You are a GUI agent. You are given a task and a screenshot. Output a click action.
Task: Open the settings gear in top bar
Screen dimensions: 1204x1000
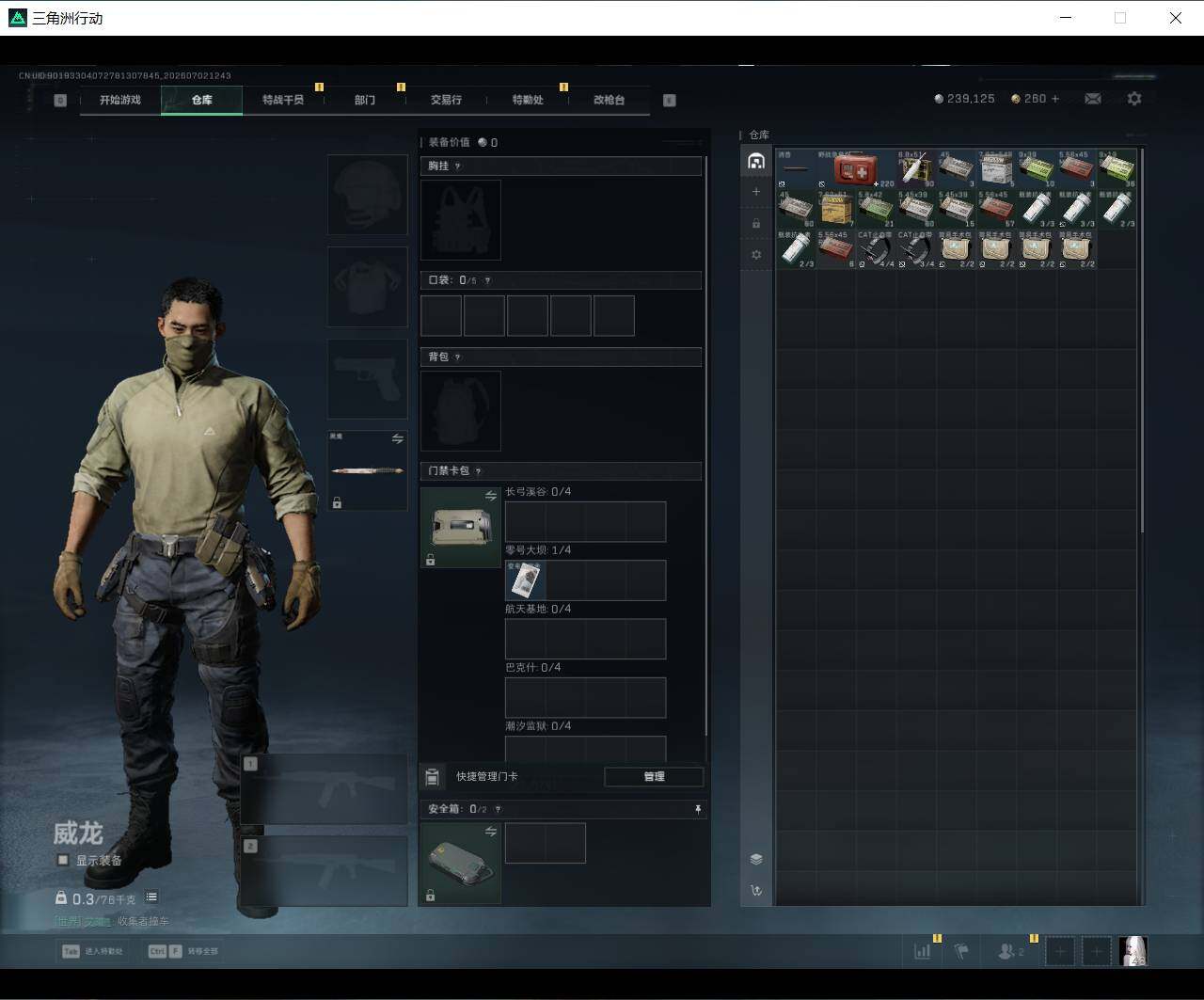1133,99
